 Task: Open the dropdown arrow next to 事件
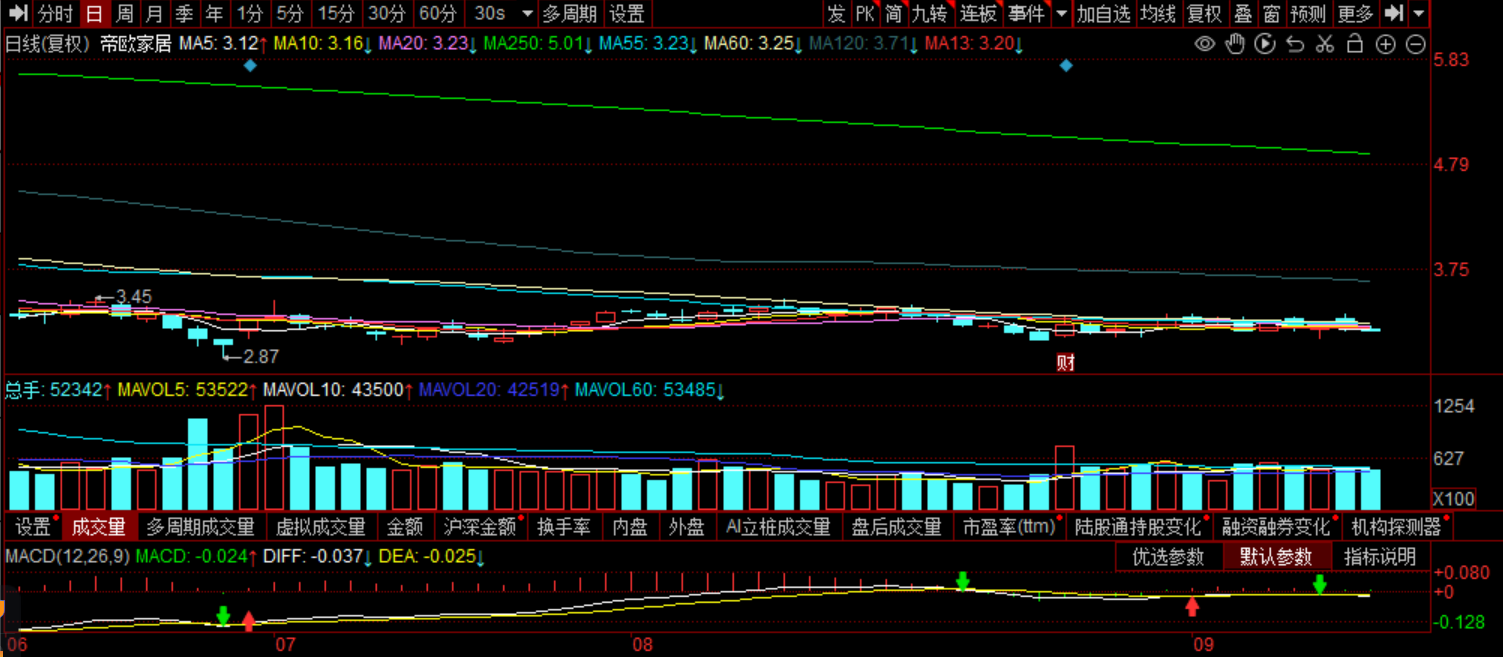click(x=1062, y=14)
